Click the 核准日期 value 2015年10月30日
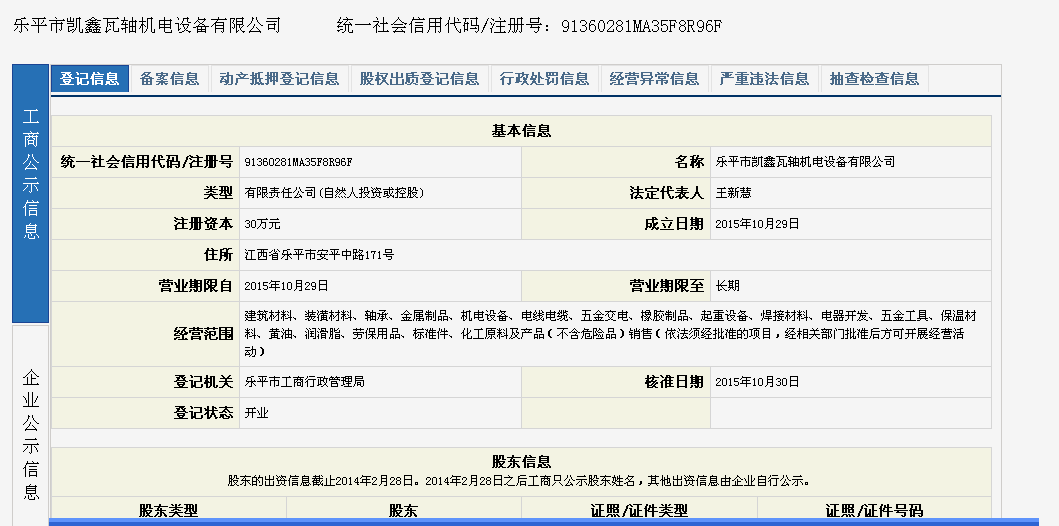Viewport: 1059px width, 526px height. [757, 382]
